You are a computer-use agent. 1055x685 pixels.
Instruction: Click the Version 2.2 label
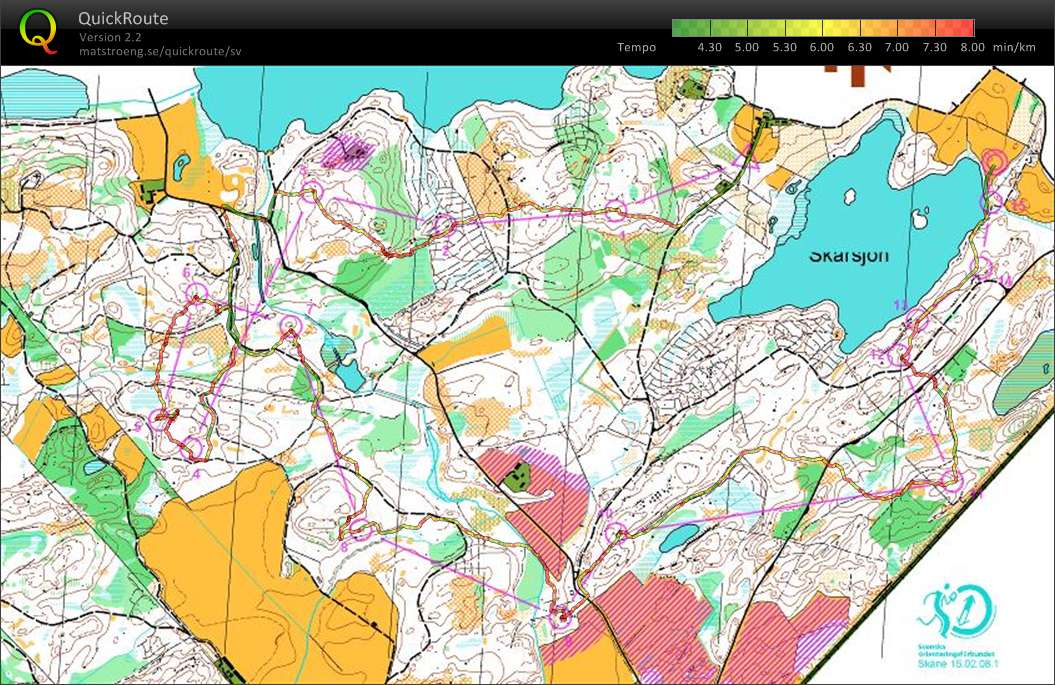click(x=110, y=37)
